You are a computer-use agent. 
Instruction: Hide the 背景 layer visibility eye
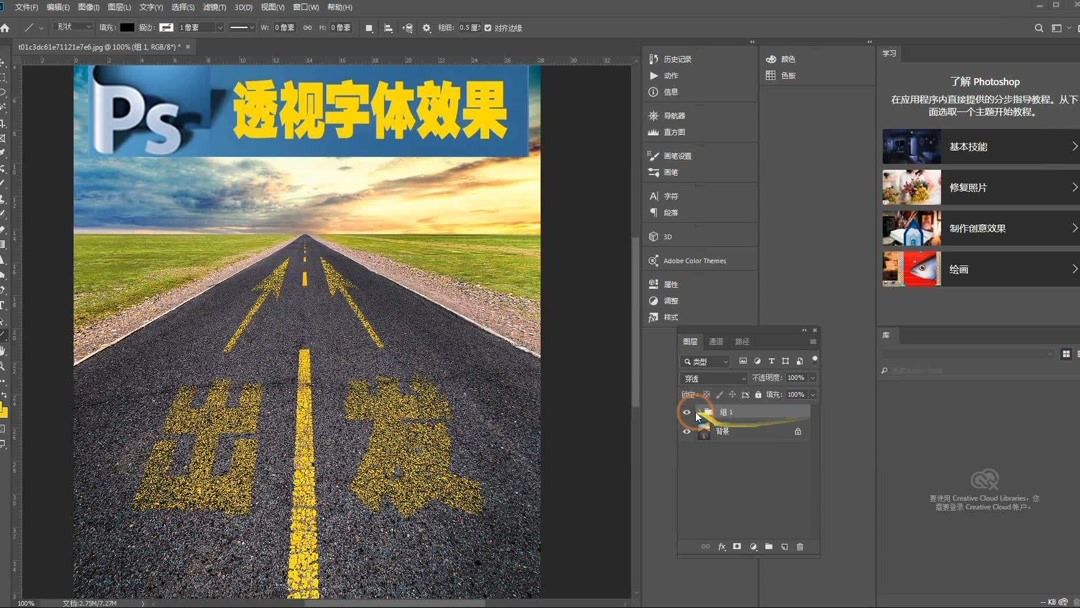pos(687,431)
